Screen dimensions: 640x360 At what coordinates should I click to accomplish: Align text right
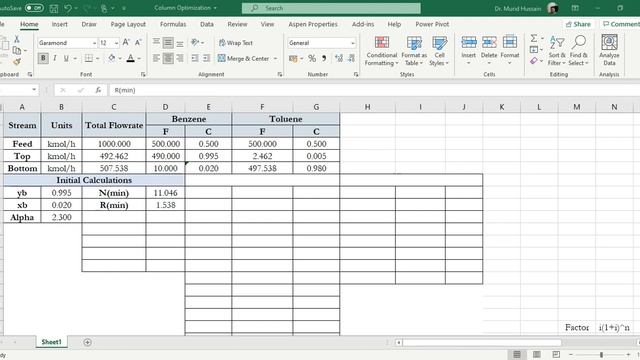click(x=180, y=58)
